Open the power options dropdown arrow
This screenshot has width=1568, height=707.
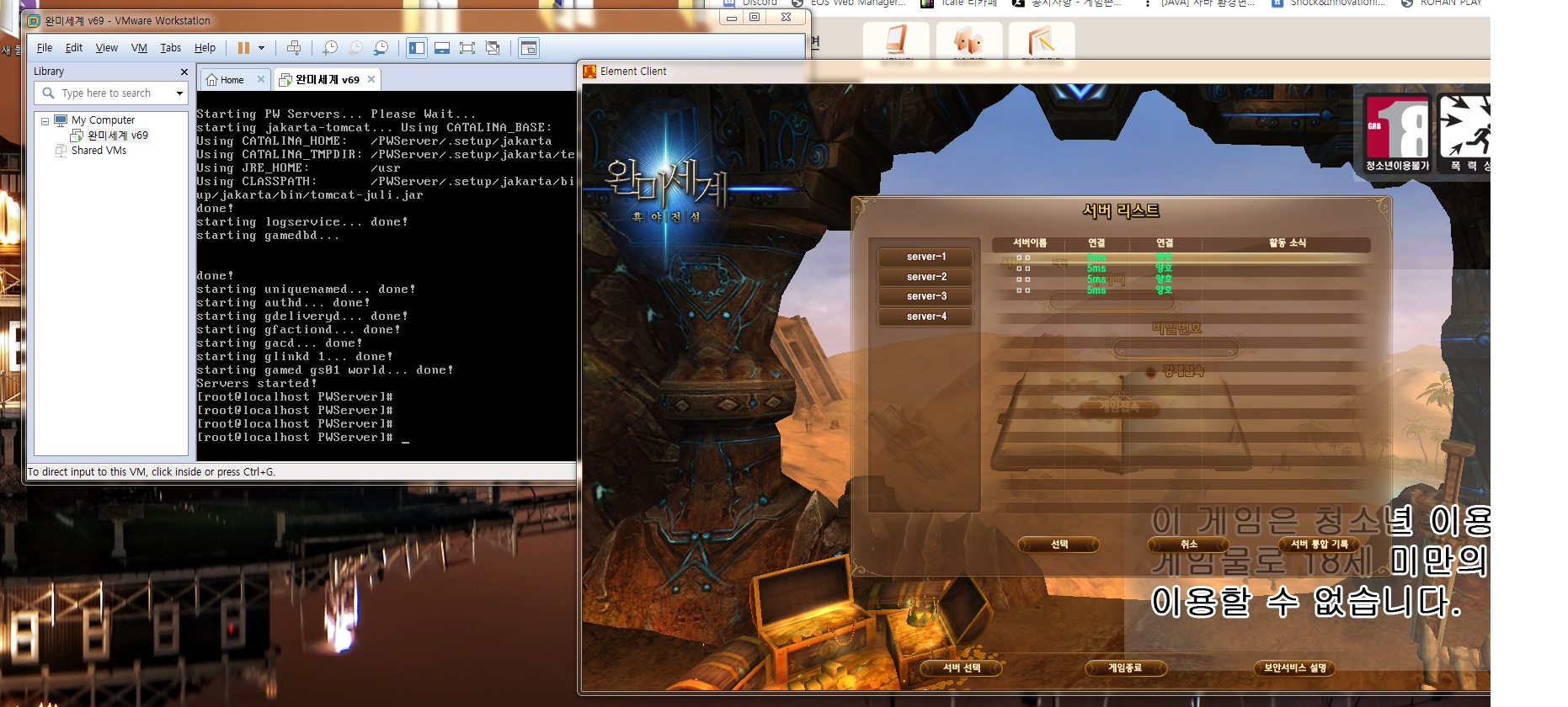(261, 48)
